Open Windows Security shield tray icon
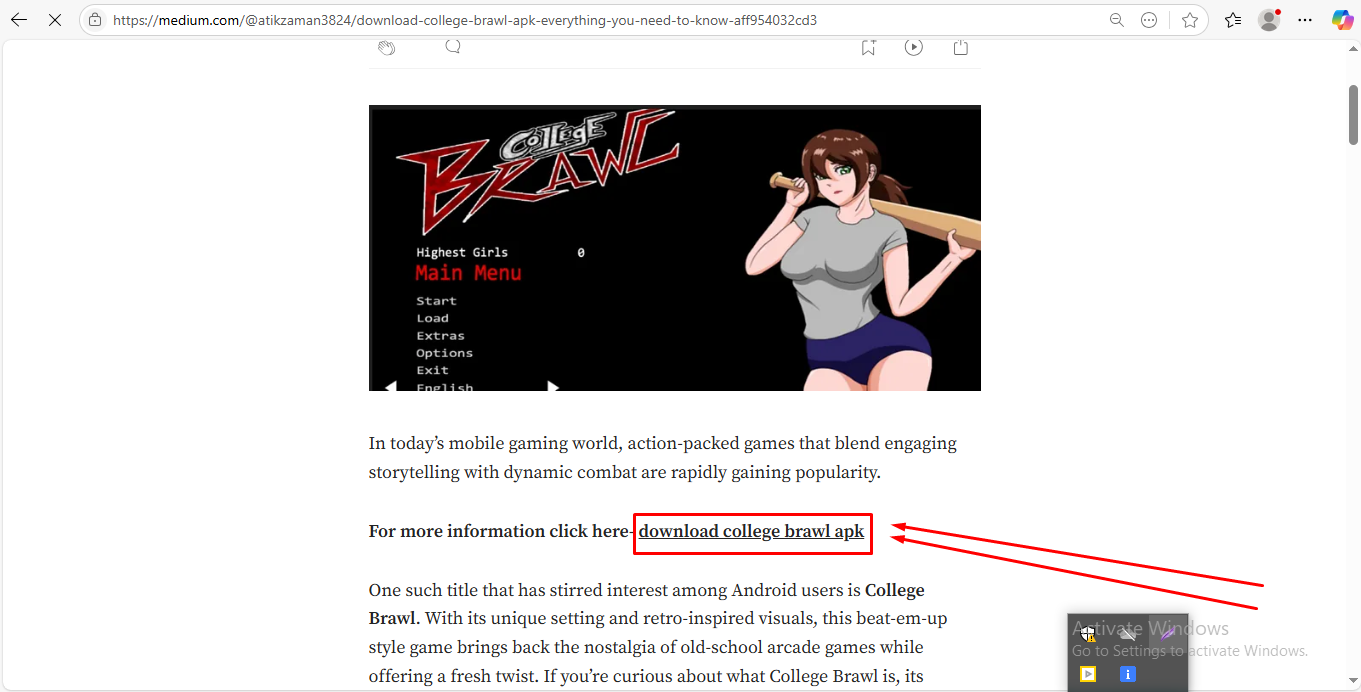1361x692 pixels. click(x=1088, y=633)
